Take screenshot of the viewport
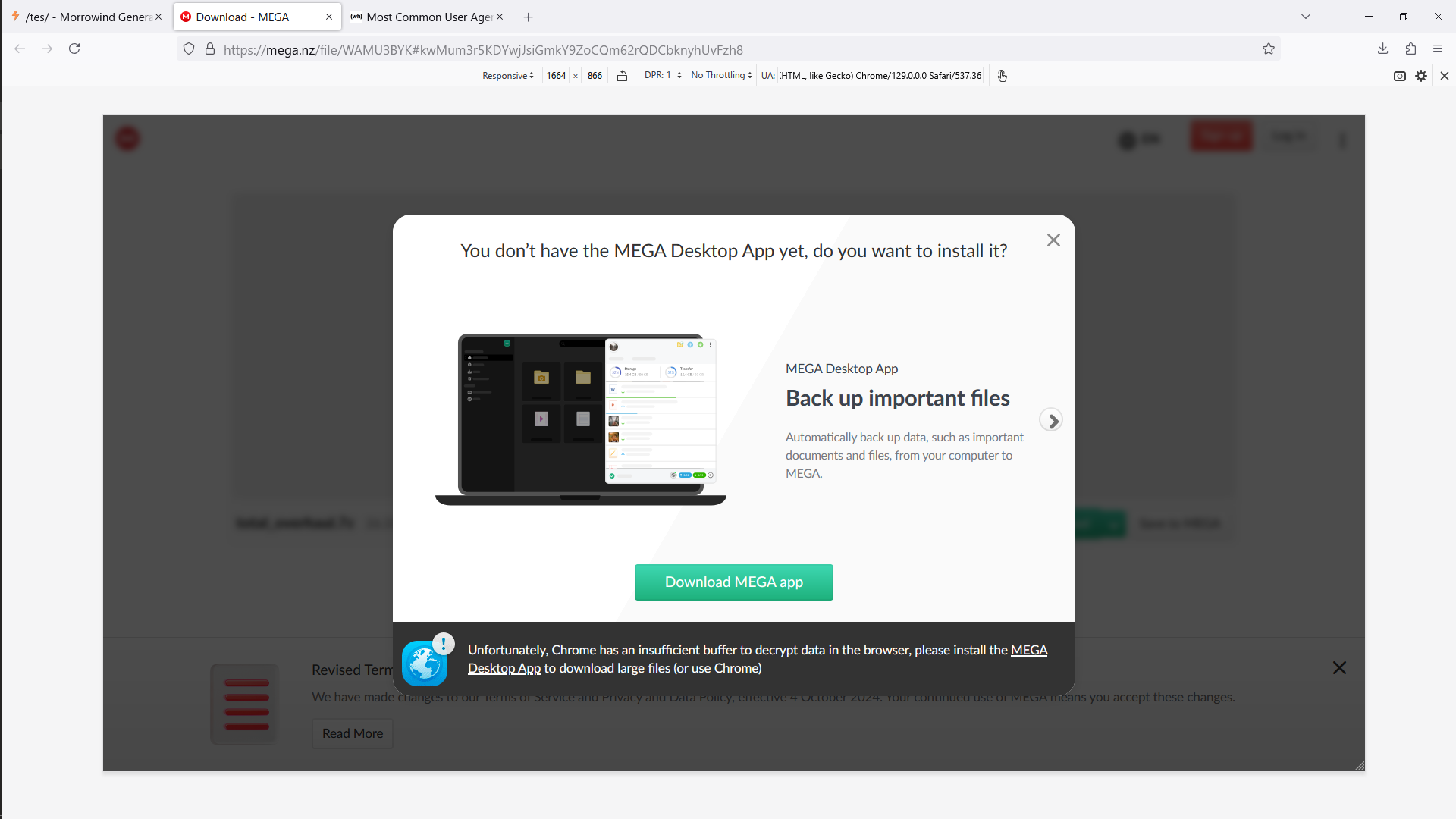This screenshot has width=1456, height=819. pos(1399,76)
